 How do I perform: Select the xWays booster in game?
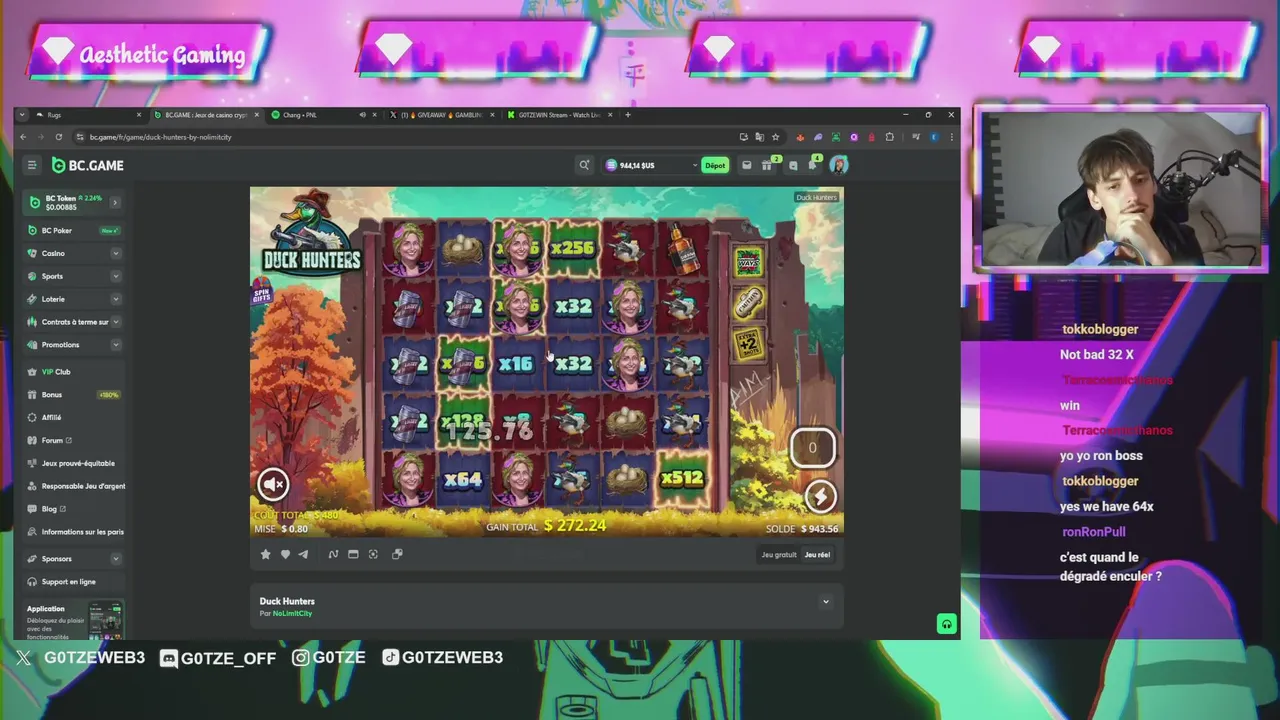click(749, 263)
